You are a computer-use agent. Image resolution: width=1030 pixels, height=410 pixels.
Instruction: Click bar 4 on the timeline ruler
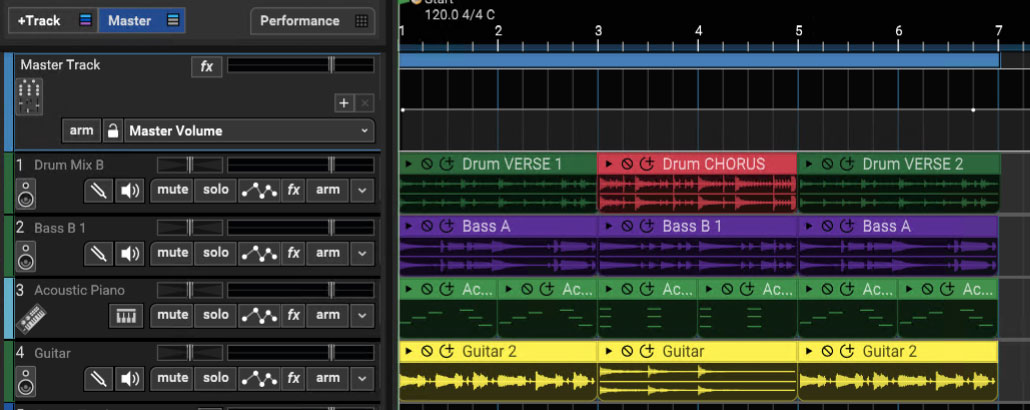(x=698, y=31)
